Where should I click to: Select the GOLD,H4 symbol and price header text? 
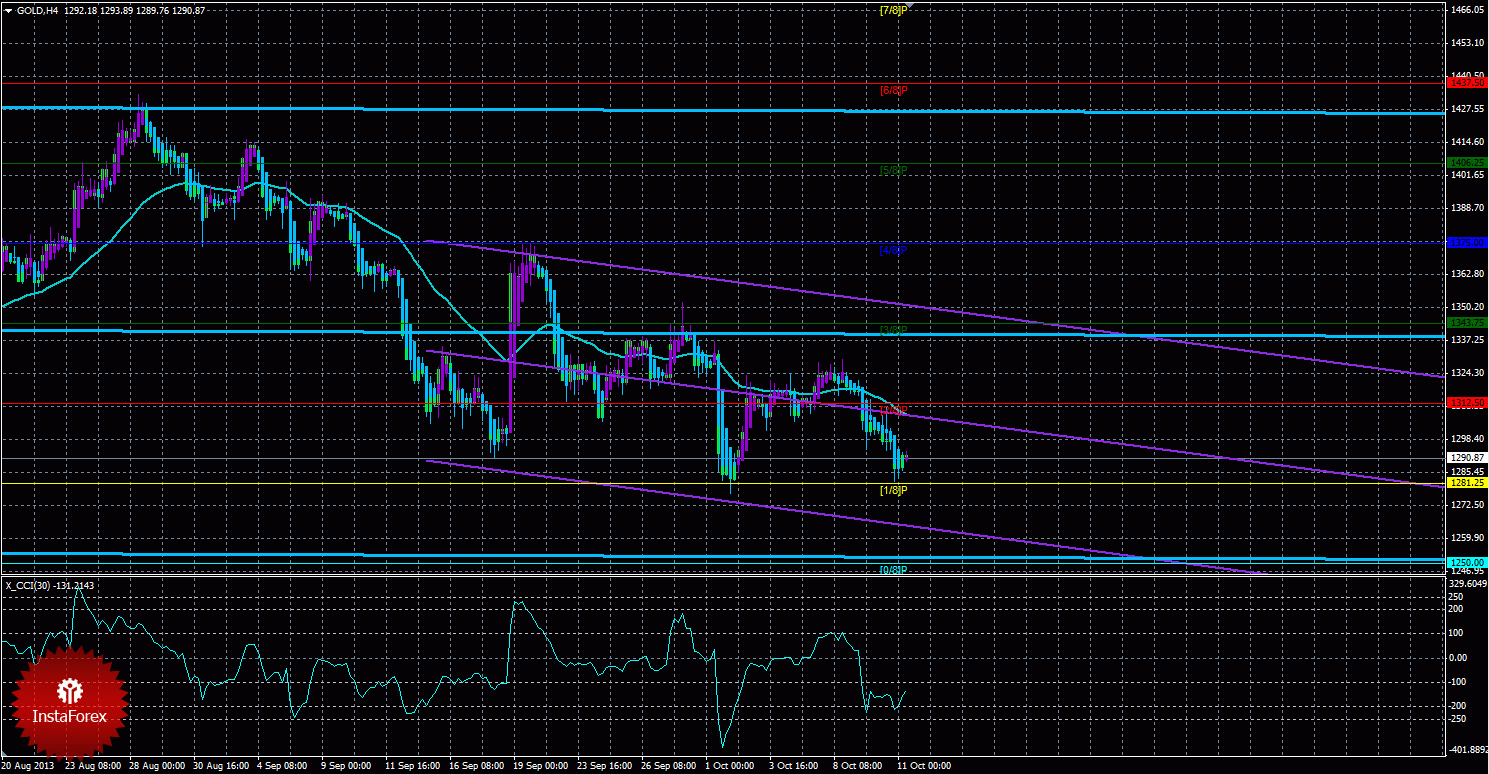(111, 9)
